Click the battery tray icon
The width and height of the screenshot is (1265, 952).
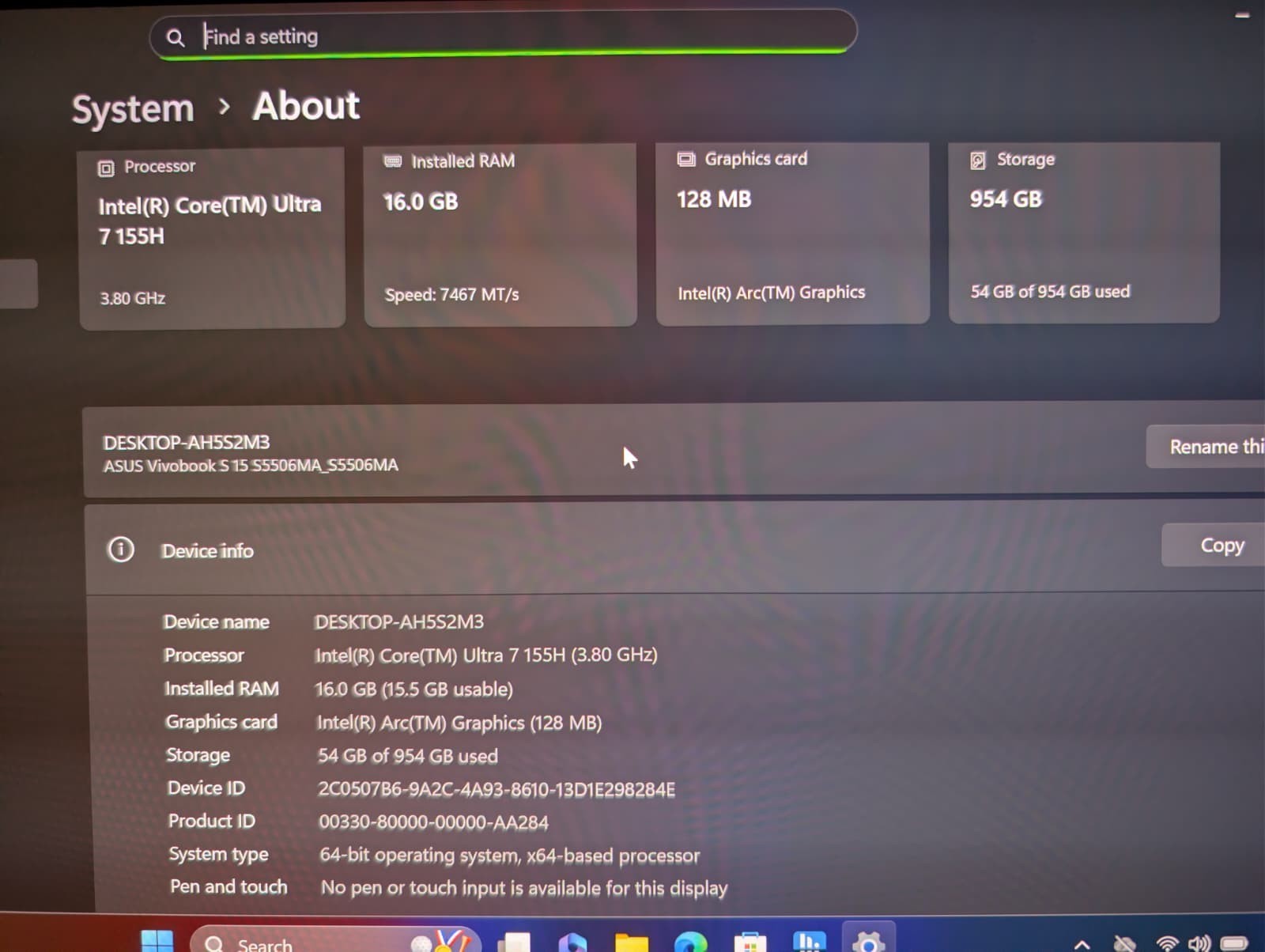pyautogui.click(x=1234, y=943)
